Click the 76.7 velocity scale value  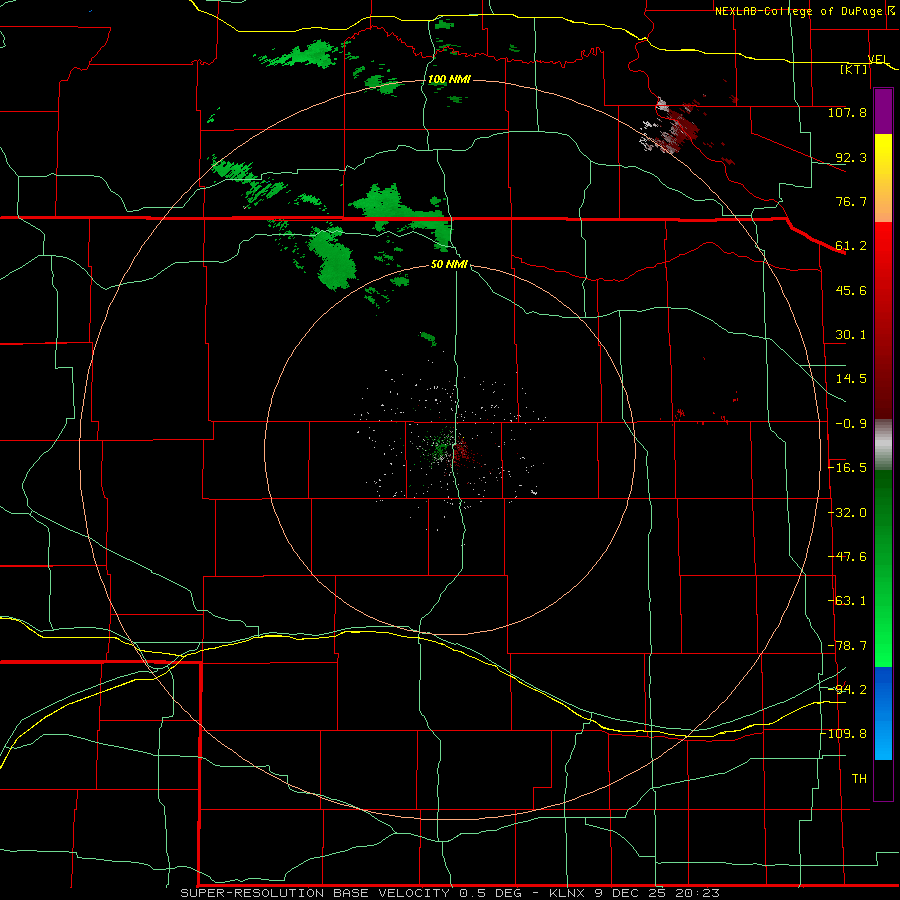pyautogui.click(x=851, y=201)
